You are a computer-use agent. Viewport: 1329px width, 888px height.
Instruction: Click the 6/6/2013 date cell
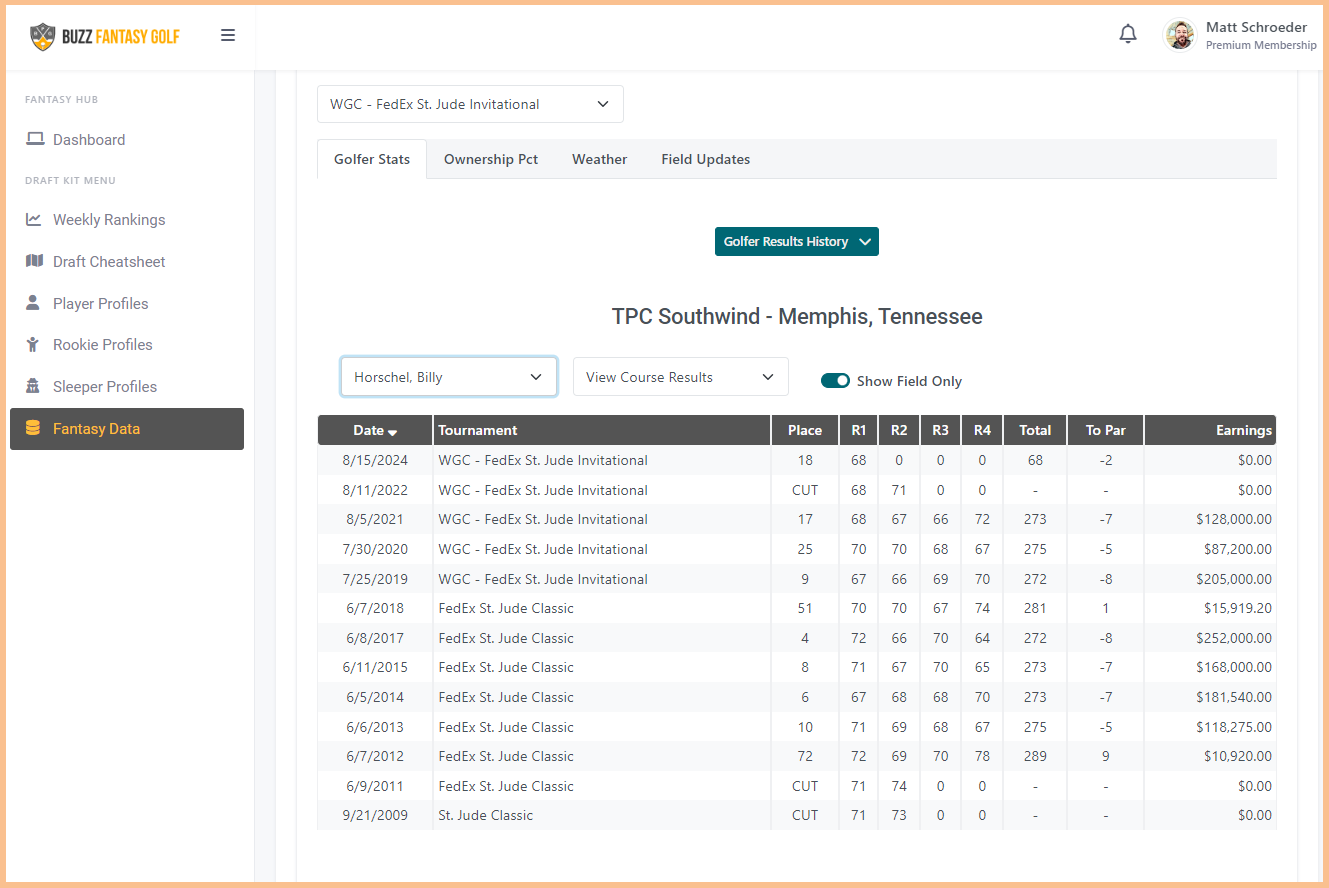coord(375,727)
